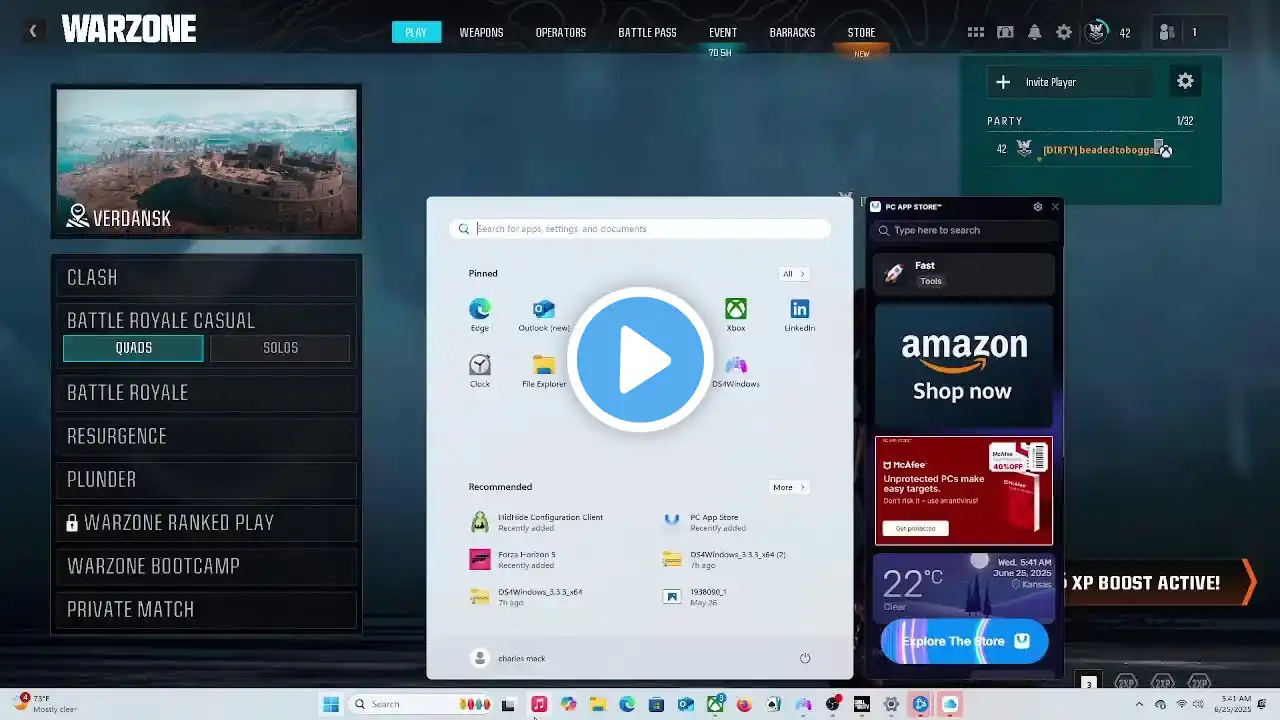
Task: Open PC App Store settings gear
Action: click(x=1037, y=207)
